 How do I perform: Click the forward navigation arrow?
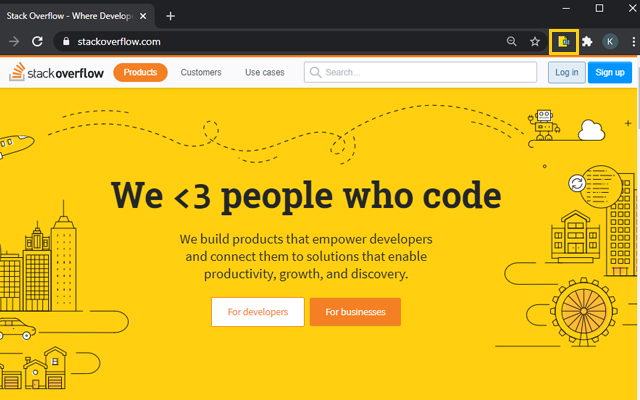(14, 41)
